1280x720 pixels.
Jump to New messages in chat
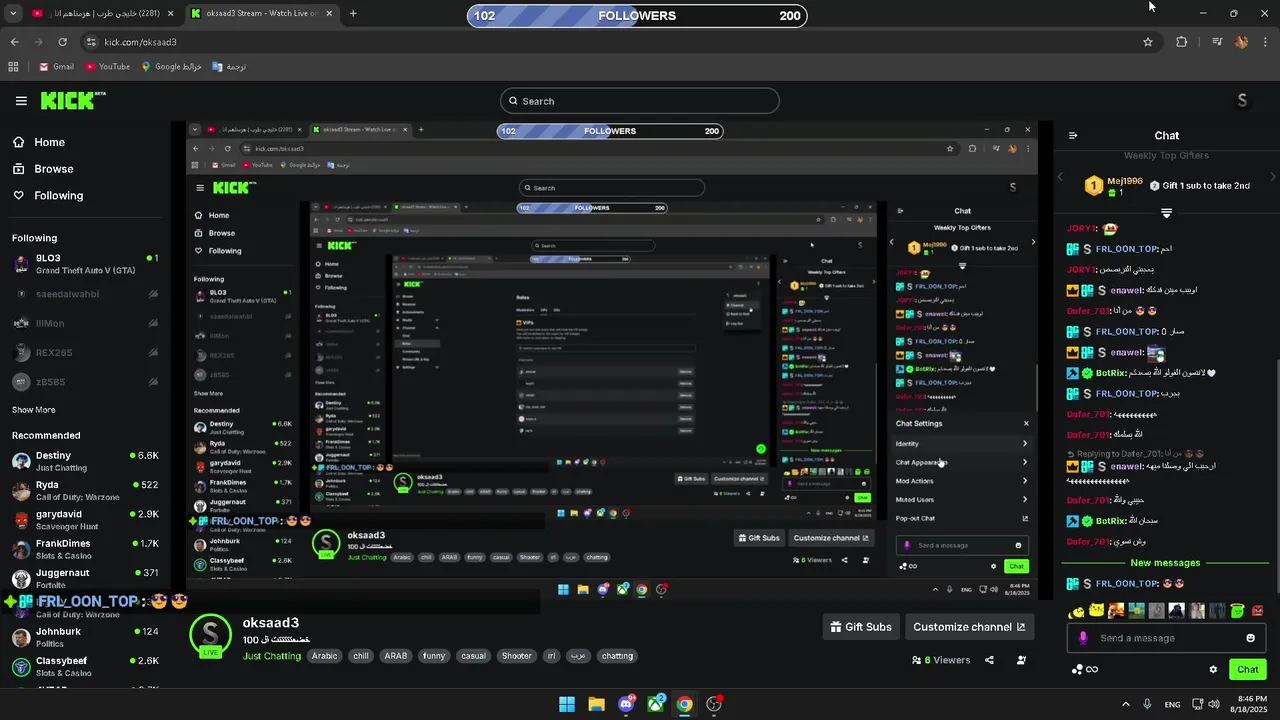click(x=1165, y=563)
